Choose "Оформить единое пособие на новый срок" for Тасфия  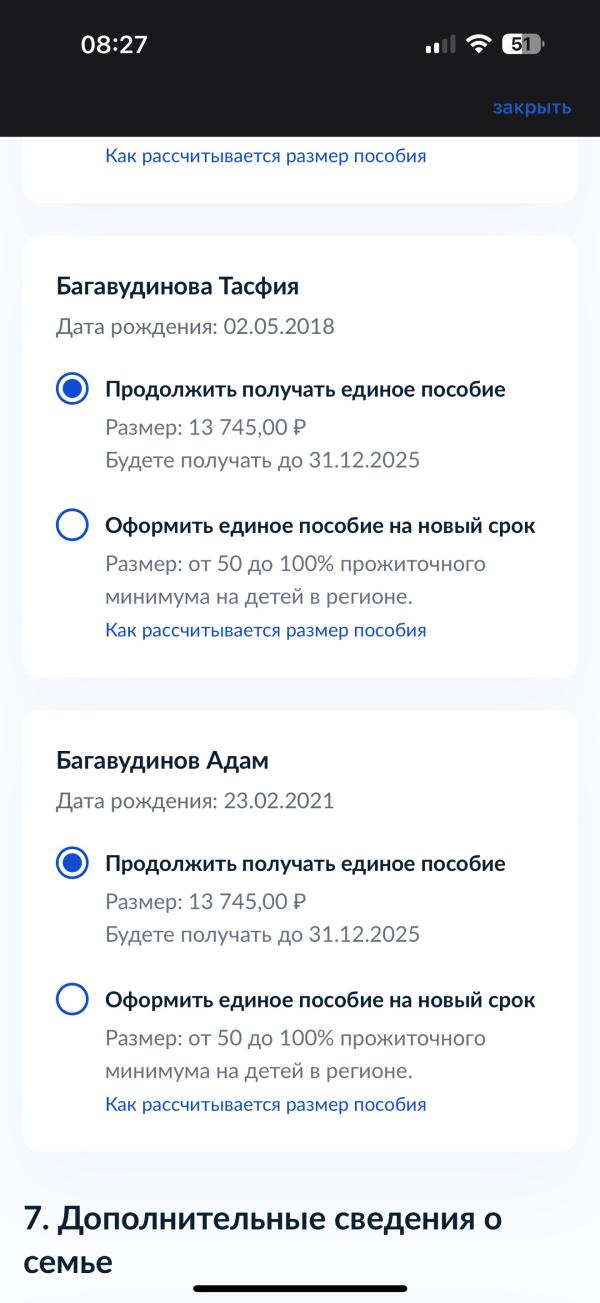72,525
